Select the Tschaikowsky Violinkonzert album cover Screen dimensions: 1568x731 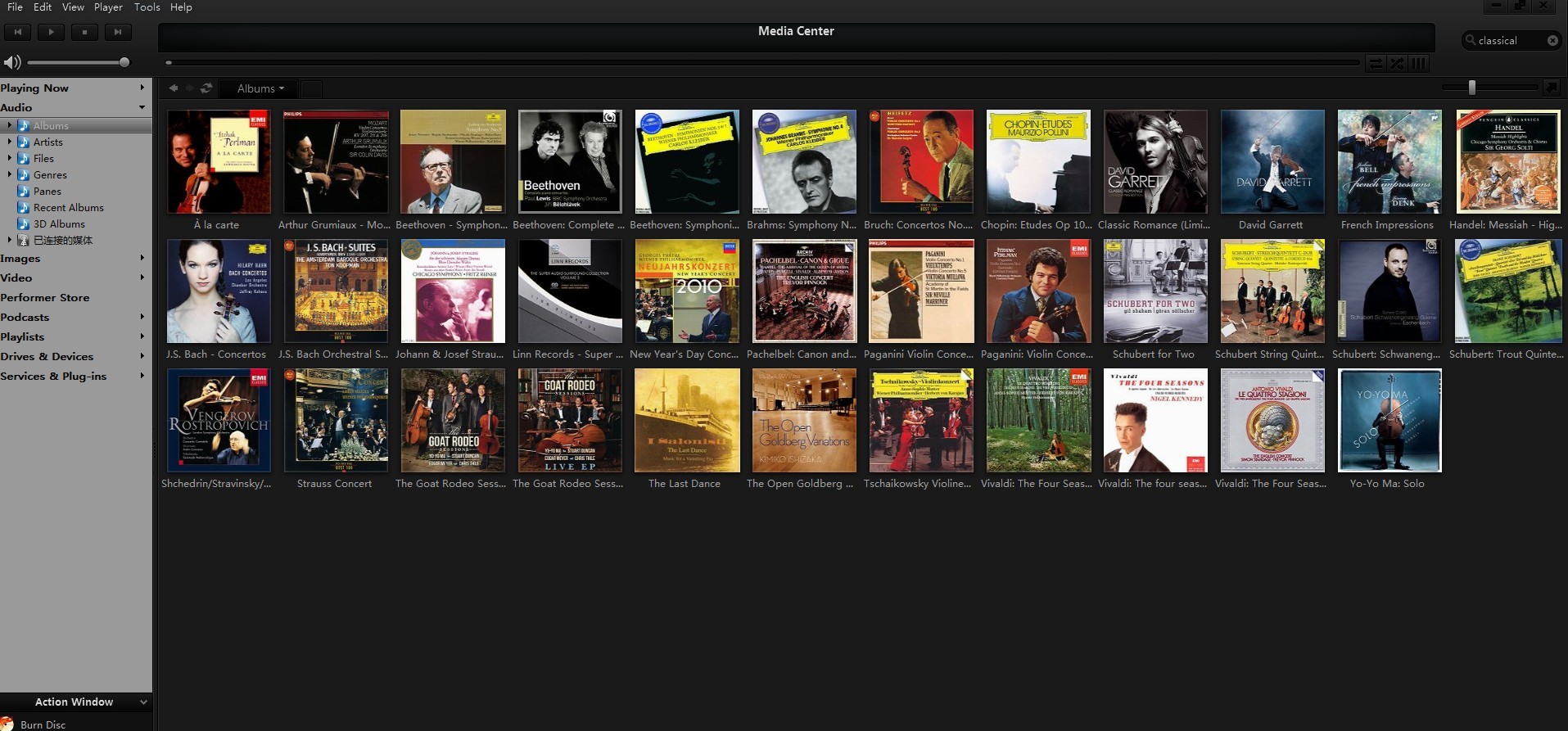921,421
